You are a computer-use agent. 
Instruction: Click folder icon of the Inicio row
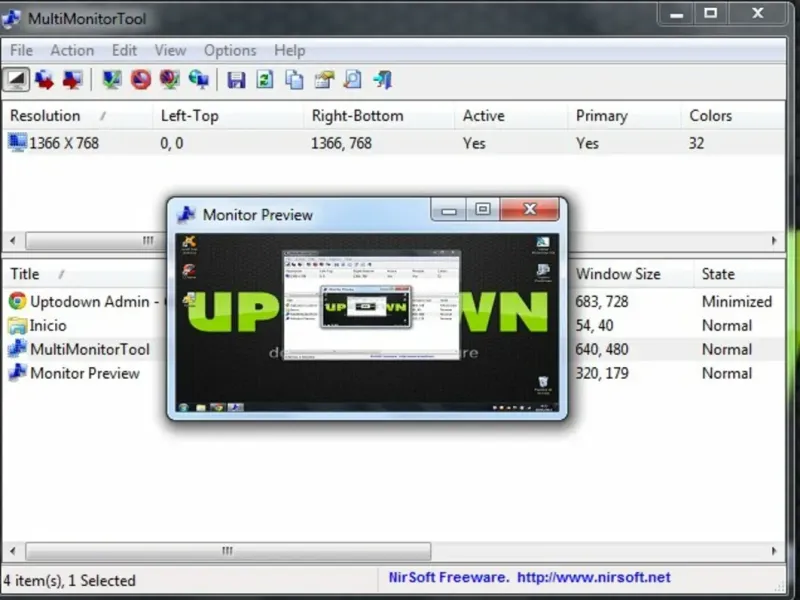coord(17,326)
